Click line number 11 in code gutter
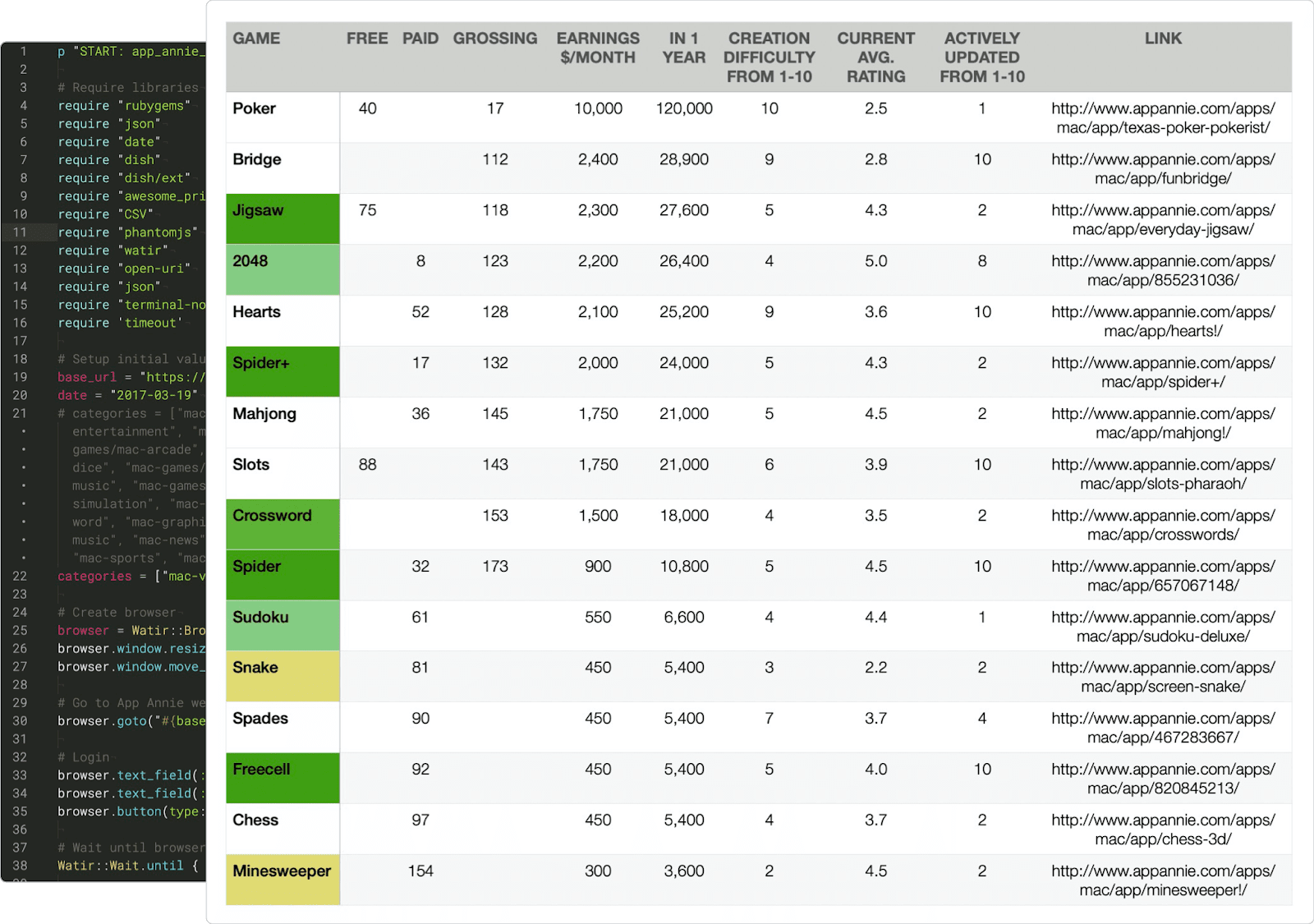This screenshot has height=924, width=1314. coord(20,232)
